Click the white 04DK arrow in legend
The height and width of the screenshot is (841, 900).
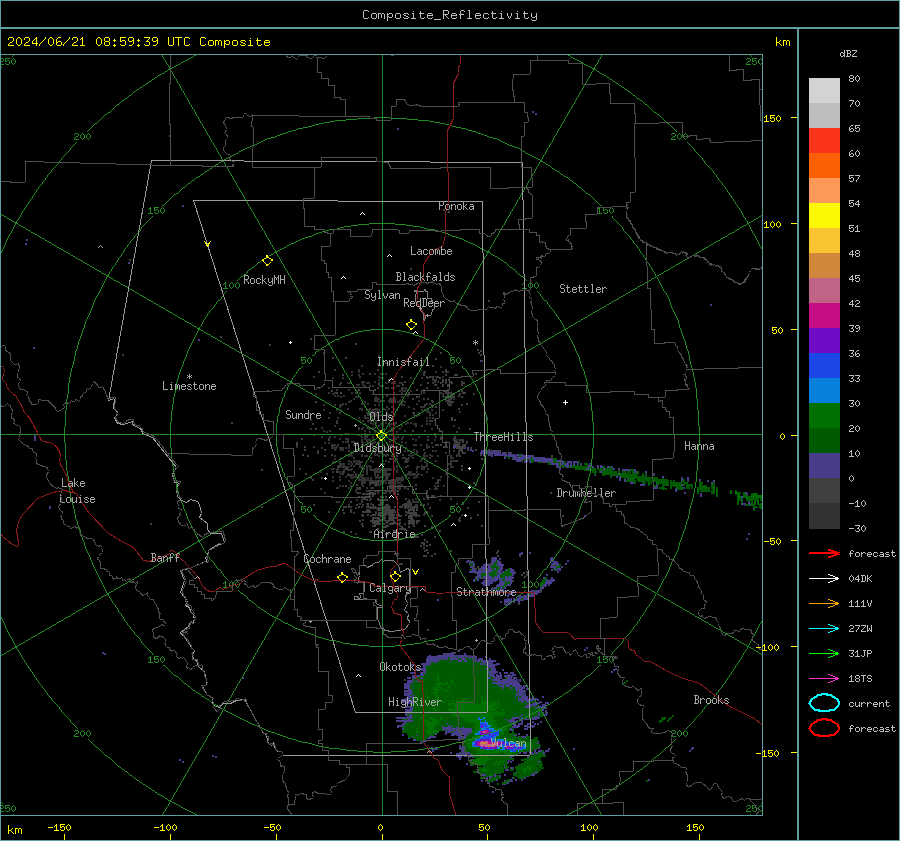click(824, 579)
